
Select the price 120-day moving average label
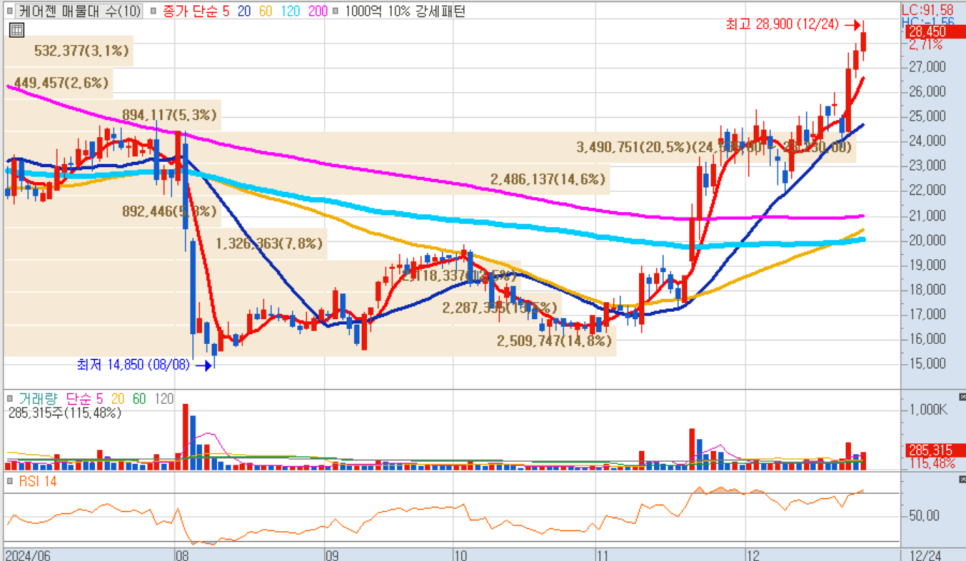click(290, 11)
